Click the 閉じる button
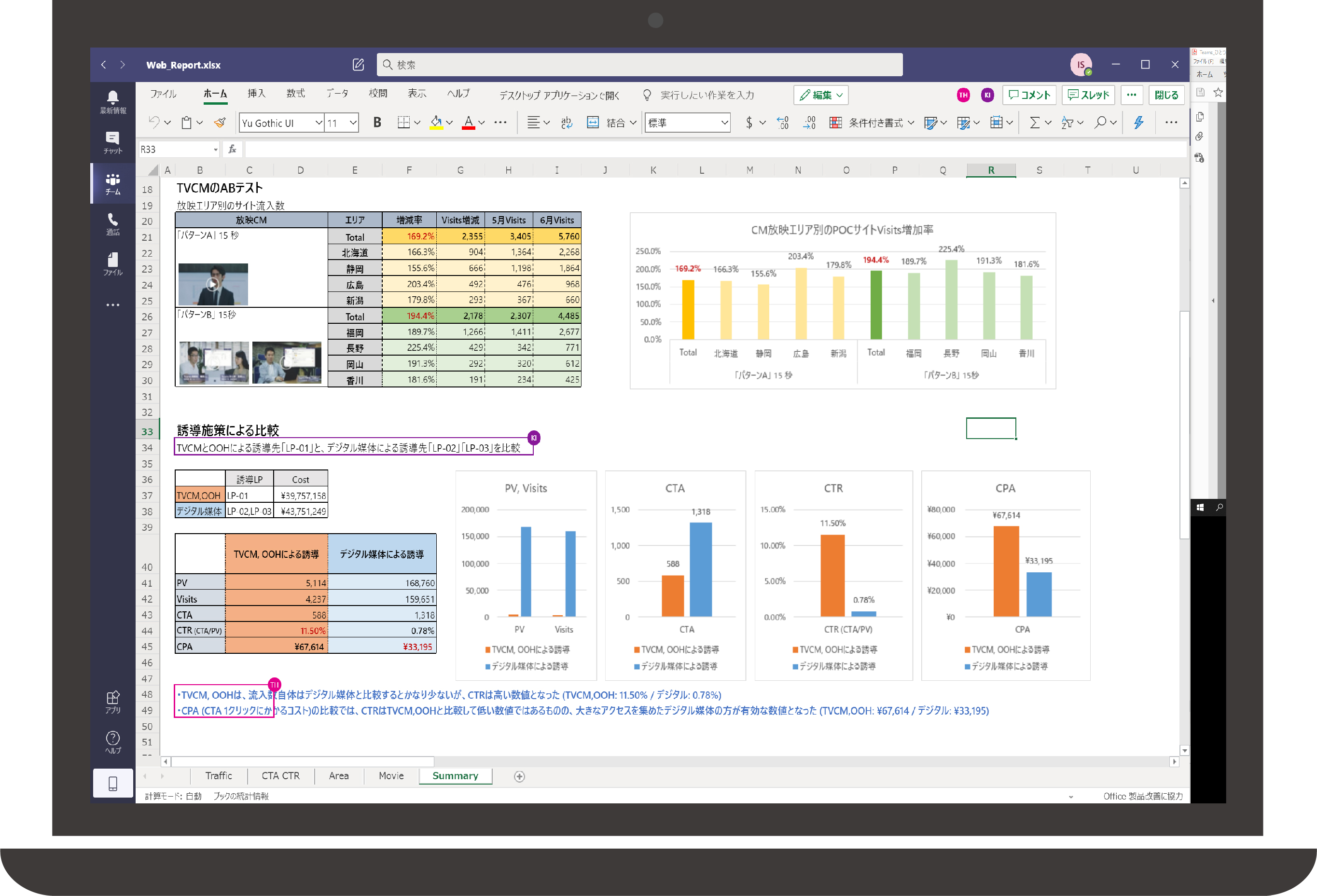This screenshot has height=896, width=1317. pos(1166,95)
